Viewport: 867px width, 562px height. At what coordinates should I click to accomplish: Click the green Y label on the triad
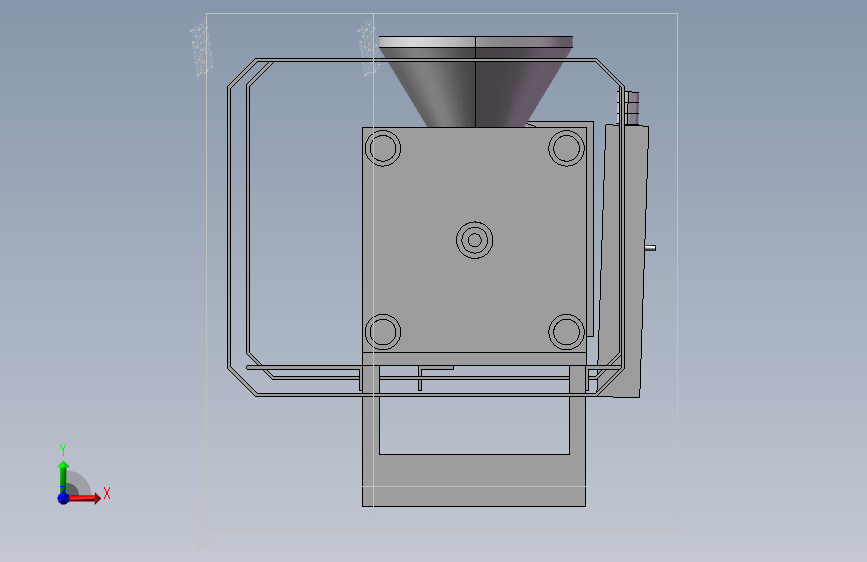pyautogui.click(x=63, y=450)
